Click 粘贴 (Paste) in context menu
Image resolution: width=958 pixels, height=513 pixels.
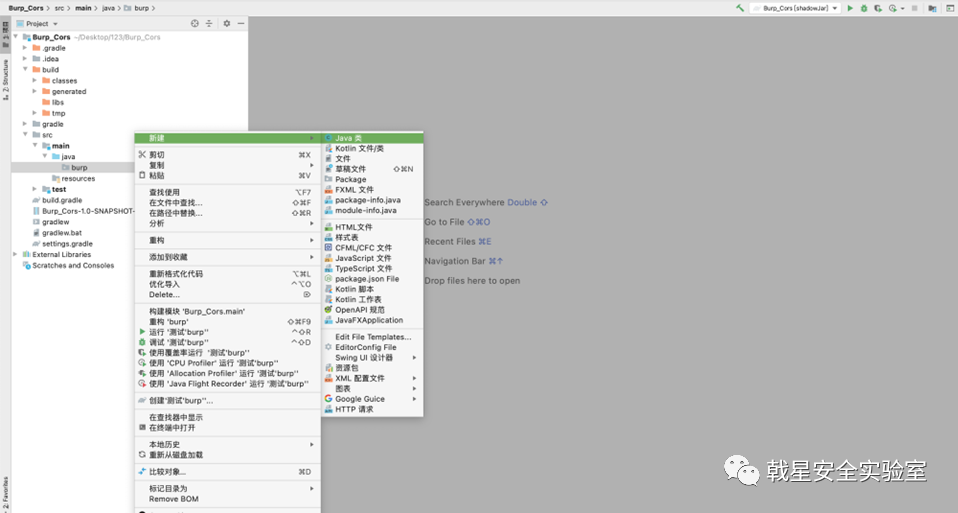pos(227,176)
